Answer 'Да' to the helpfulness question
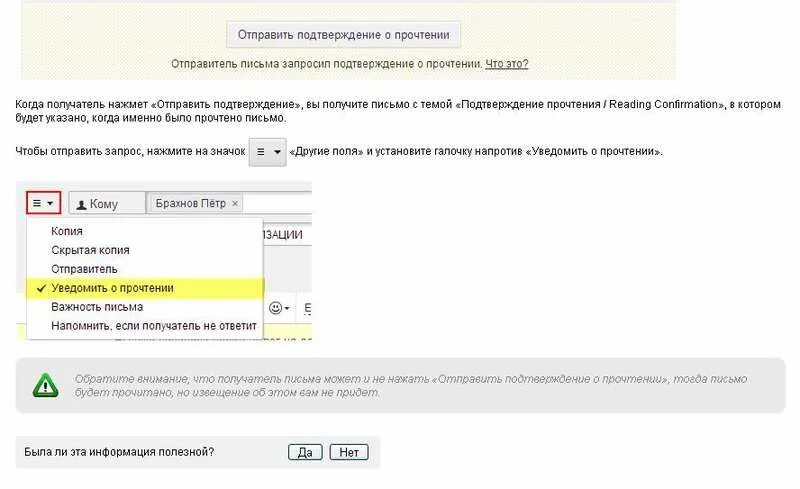800x489 pixels. [x=305, y=452]
